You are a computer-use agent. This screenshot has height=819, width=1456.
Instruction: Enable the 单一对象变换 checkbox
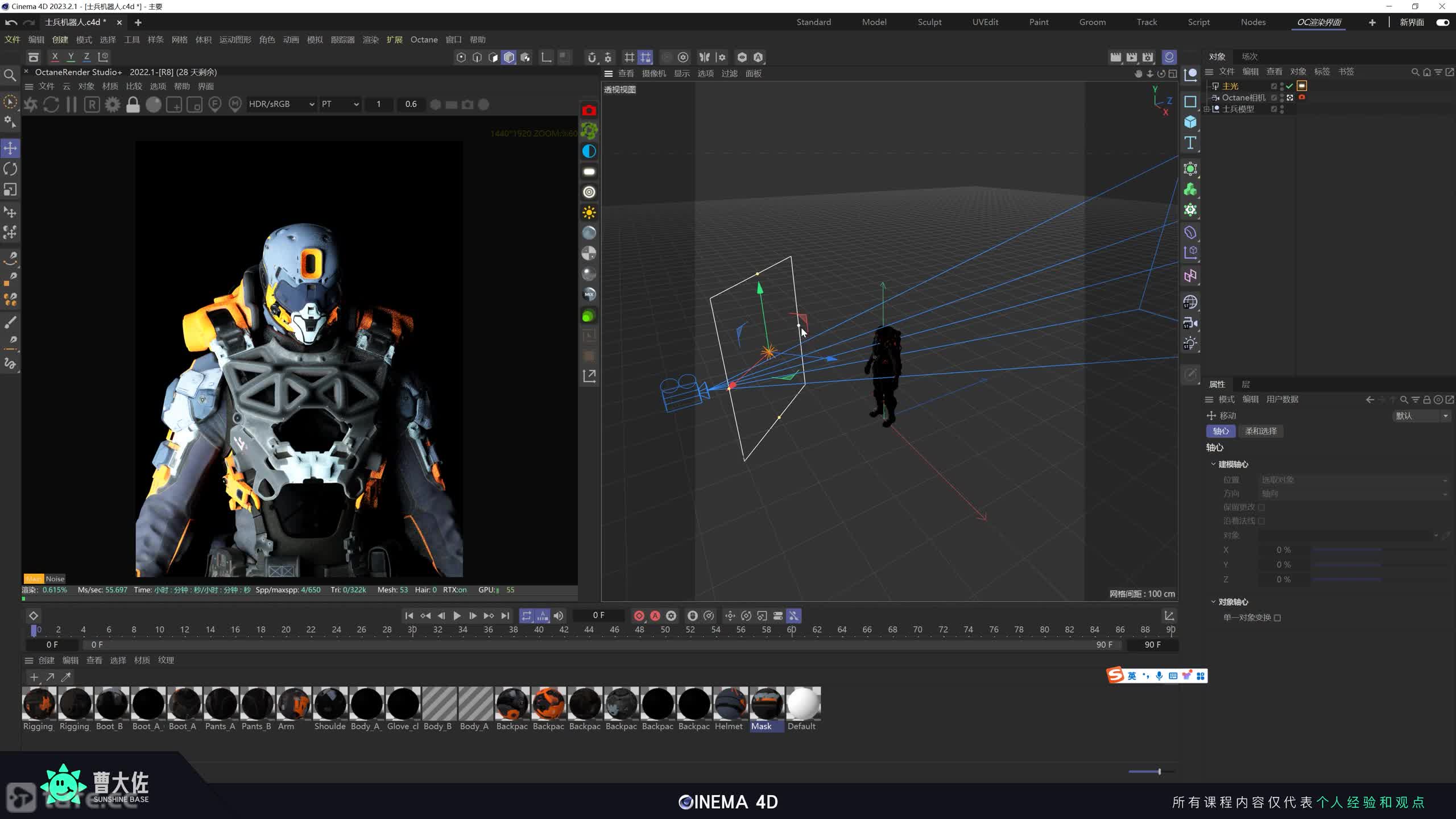pos(1277,618)
